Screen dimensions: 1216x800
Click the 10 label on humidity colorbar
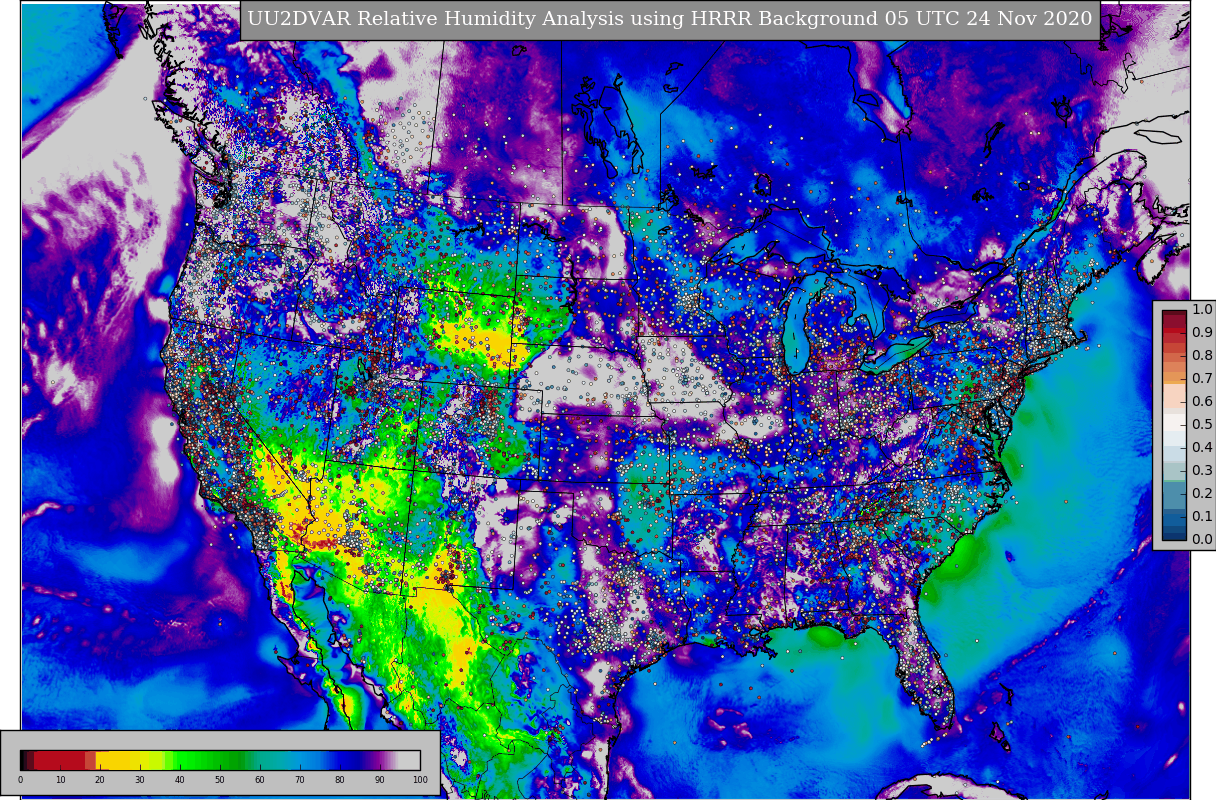click(x=60, y=780)
